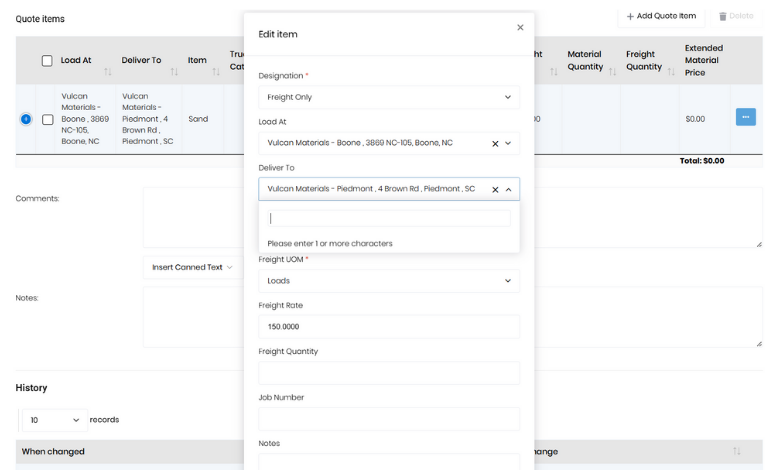
Task: Close the Edit item dialog
Action: (520, 28)
